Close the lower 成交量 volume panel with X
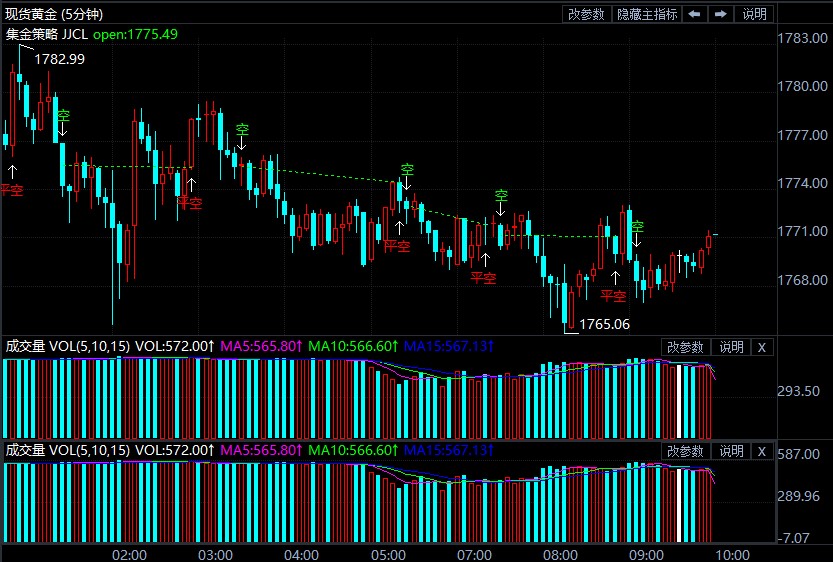833x562 pixels. (761, 452)
